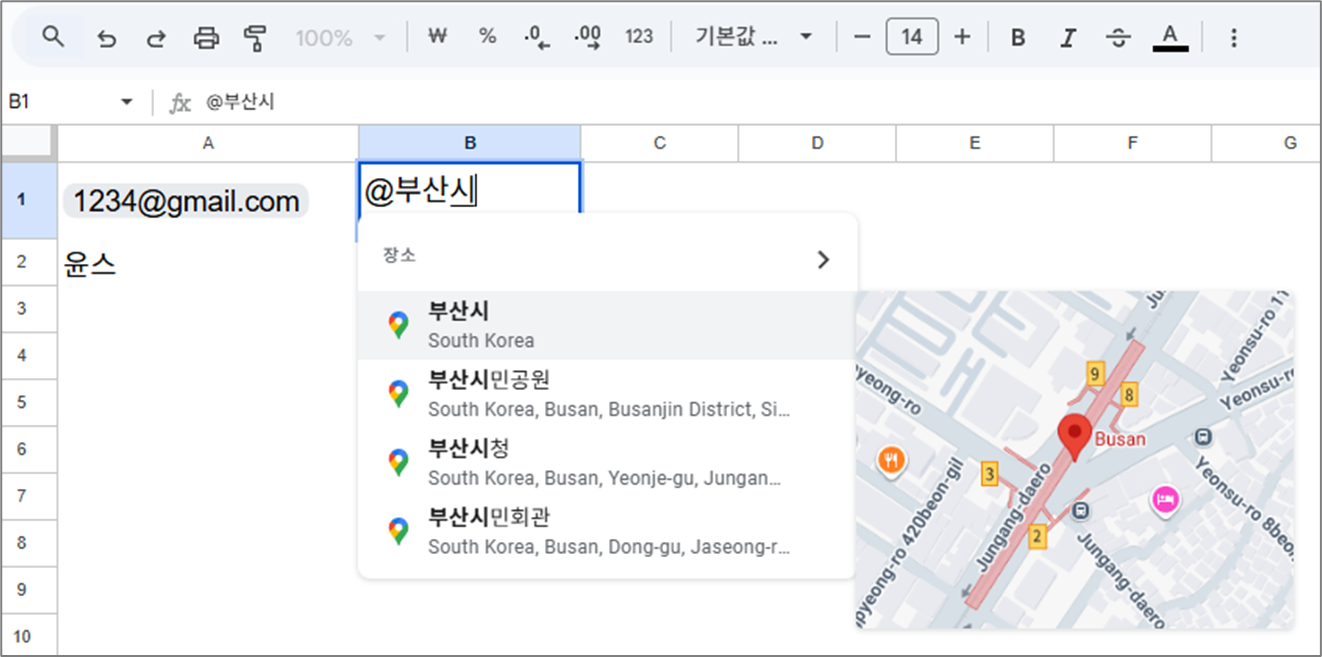Click the red Busan pin on map
Image resolution: width=1322 pixels, height=657 pixels.
(x=1075, y=436)
